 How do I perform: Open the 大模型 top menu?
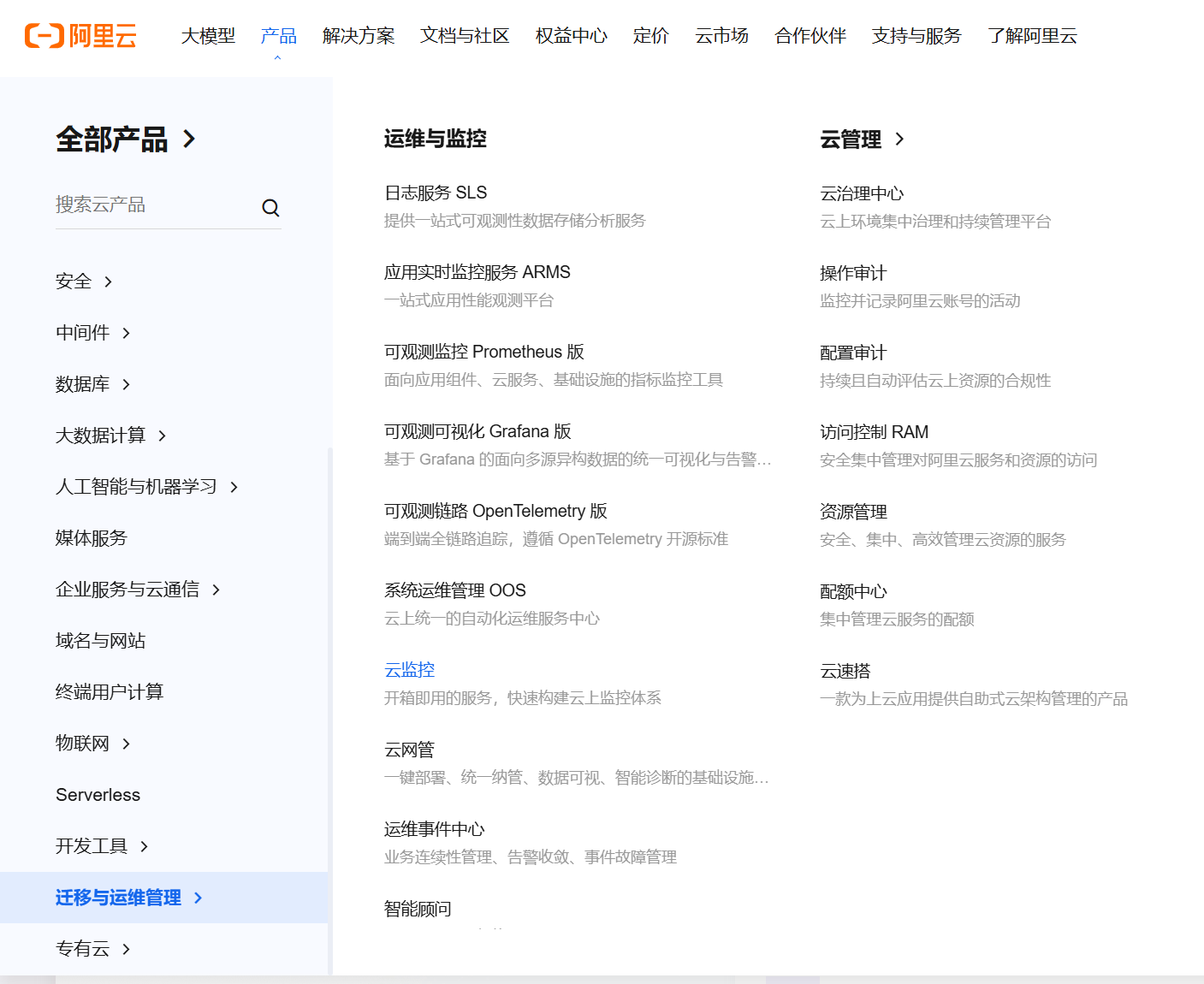208,36
